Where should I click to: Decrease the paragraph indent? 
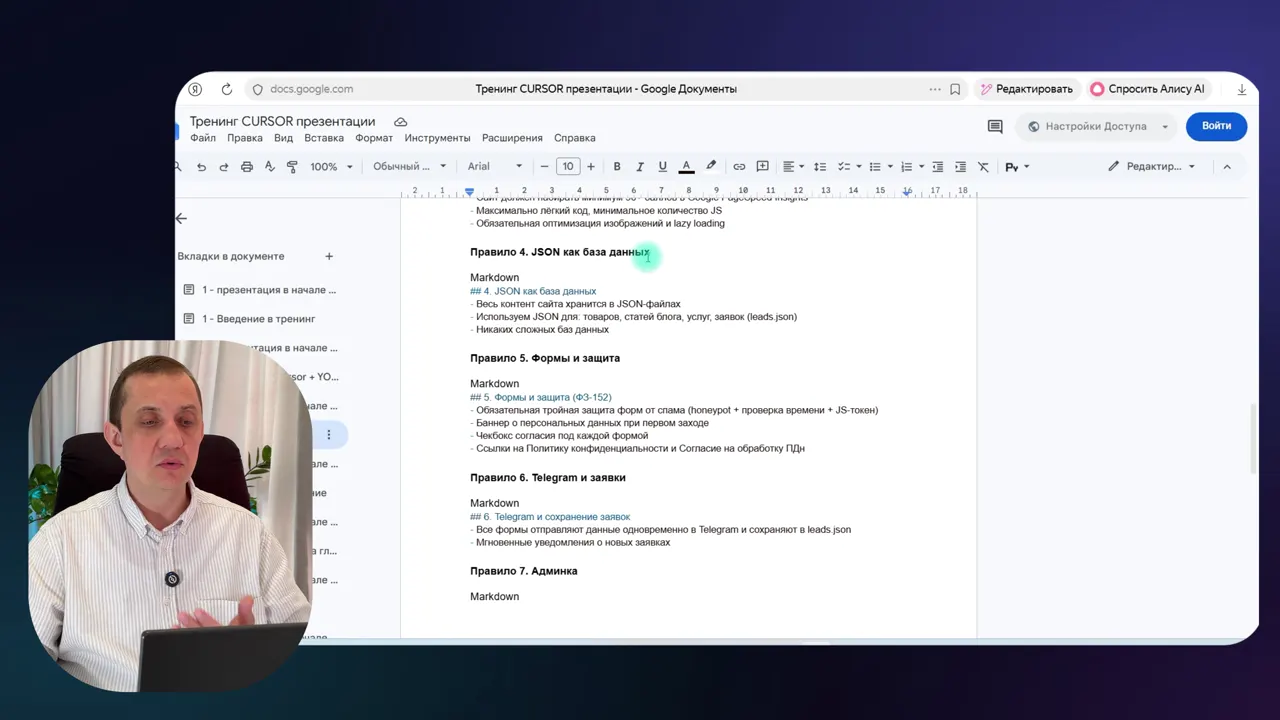(937, 167)
